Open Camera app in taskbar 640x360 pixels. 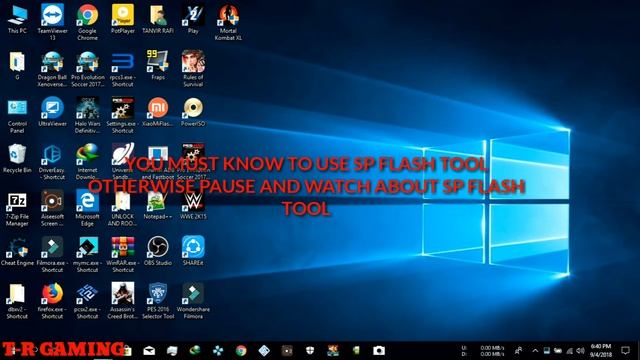[x=379, y=351]
